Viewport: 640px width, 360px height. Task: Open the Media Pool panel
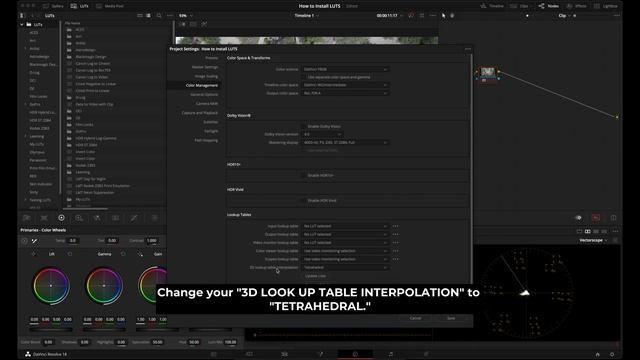click(109, 6)
